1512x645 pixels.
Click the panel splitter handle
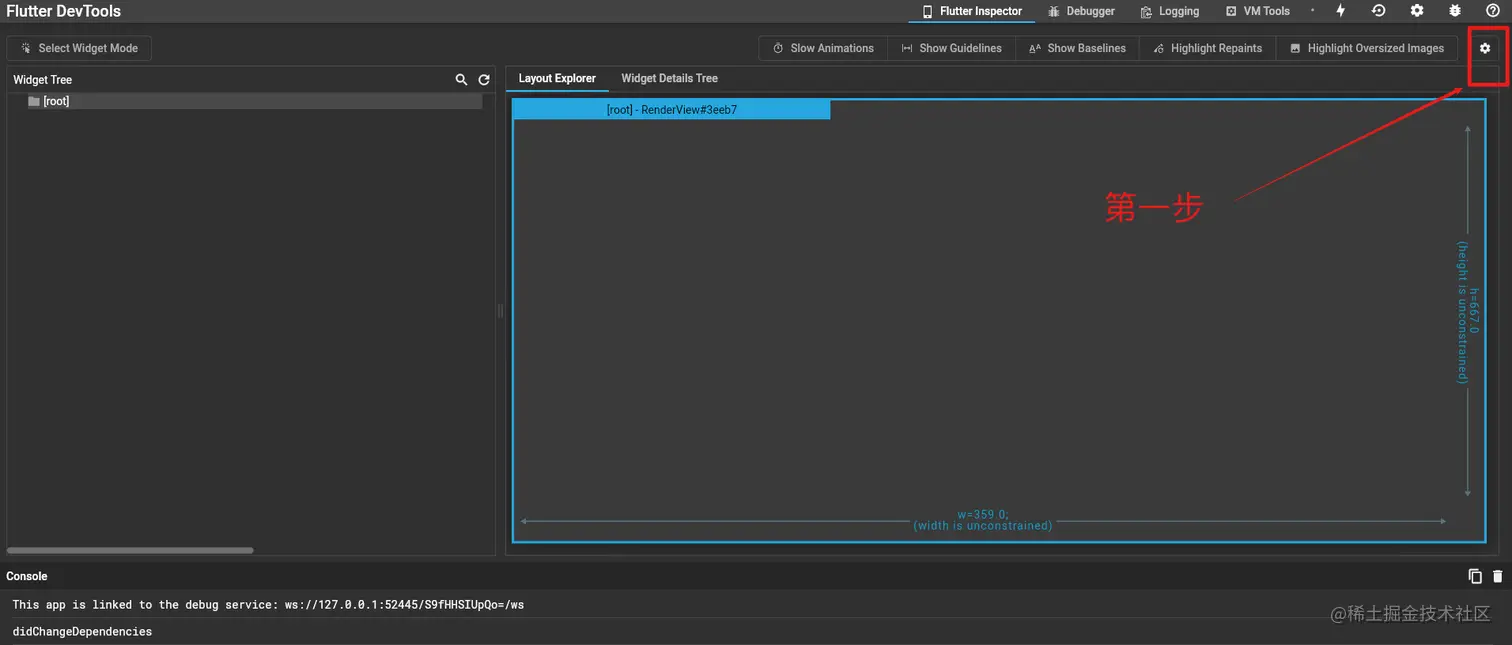coord(501,311)
